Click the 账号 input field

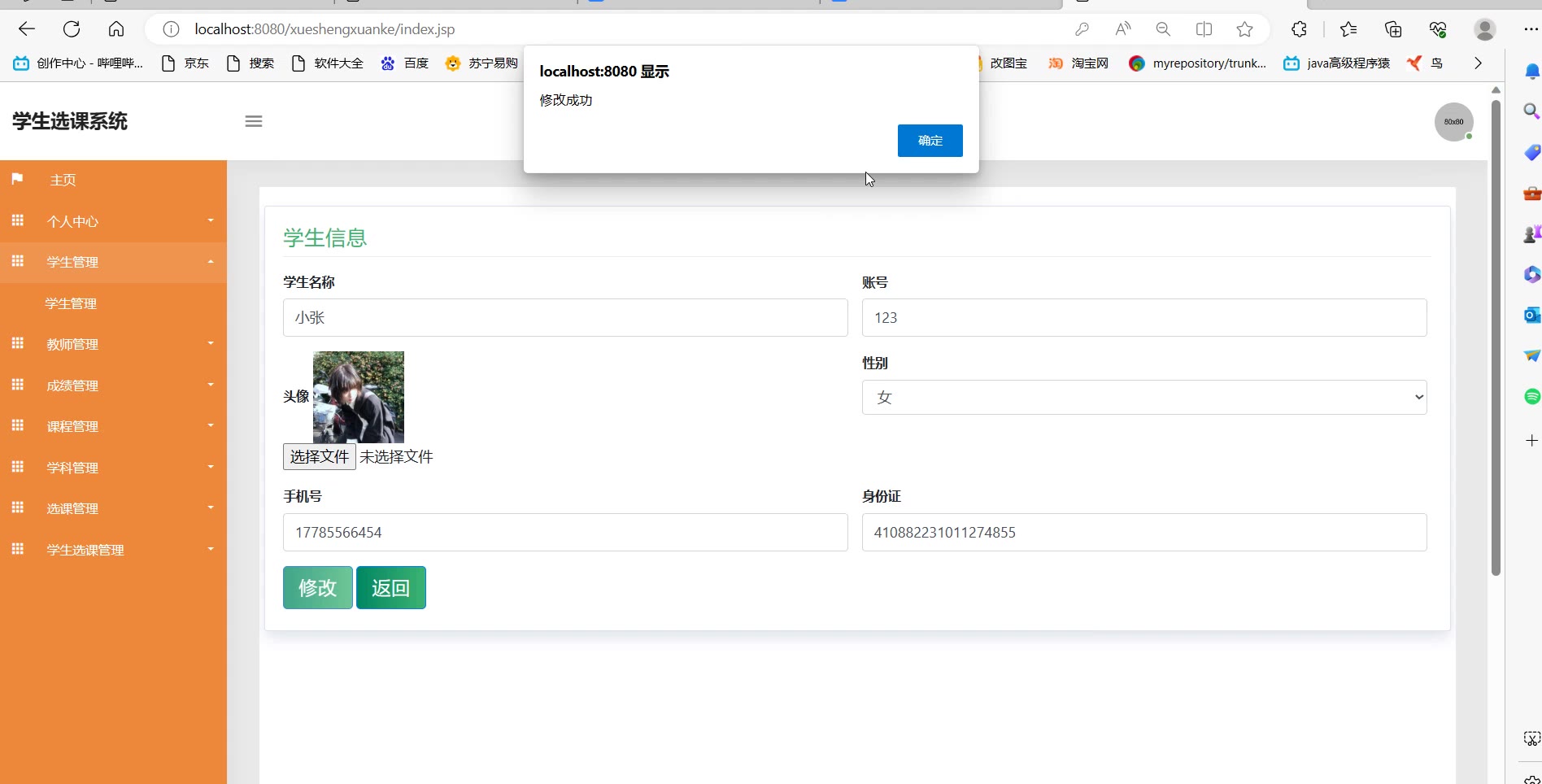tap(1144, 317)
